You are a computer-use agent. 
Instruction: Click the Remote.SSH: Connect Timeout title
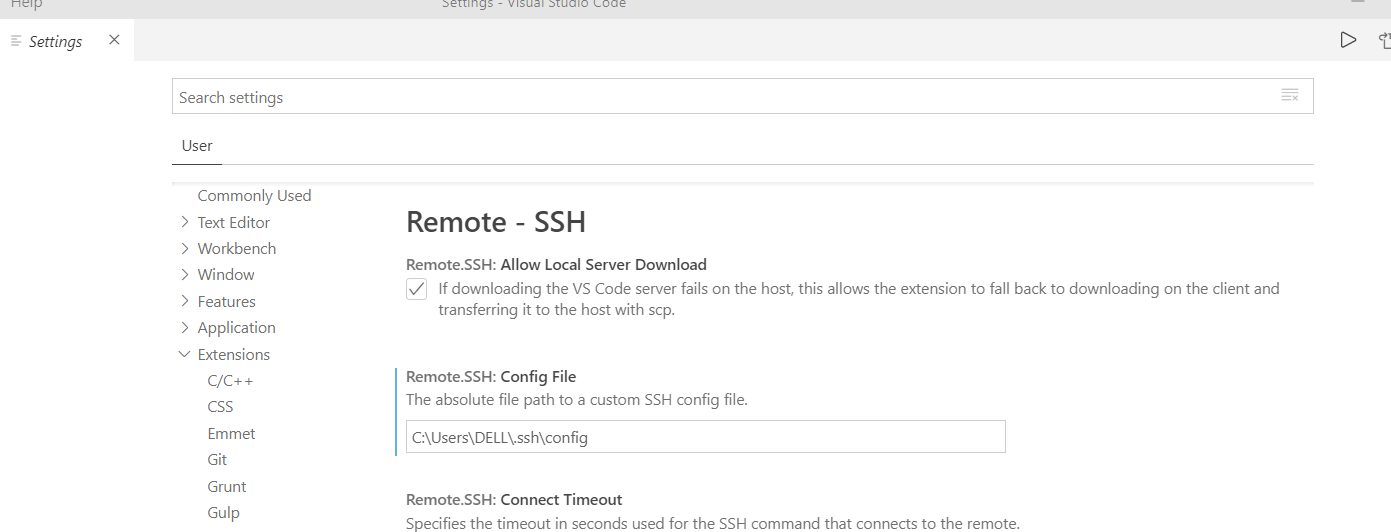point(514,499)
